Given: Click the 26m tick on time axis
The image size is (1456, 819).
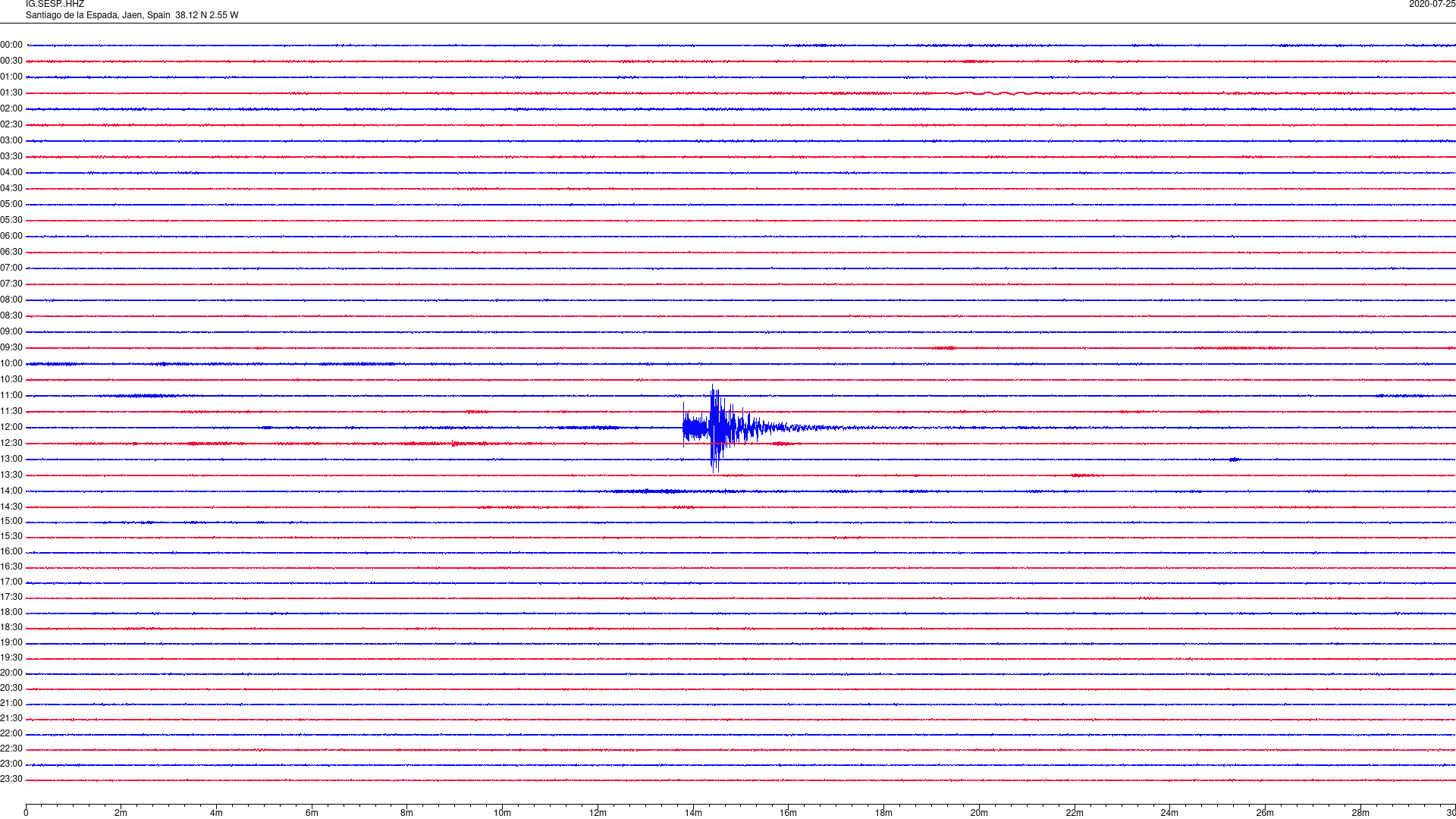Looking at the screenshot, I should click(1265, 813).
